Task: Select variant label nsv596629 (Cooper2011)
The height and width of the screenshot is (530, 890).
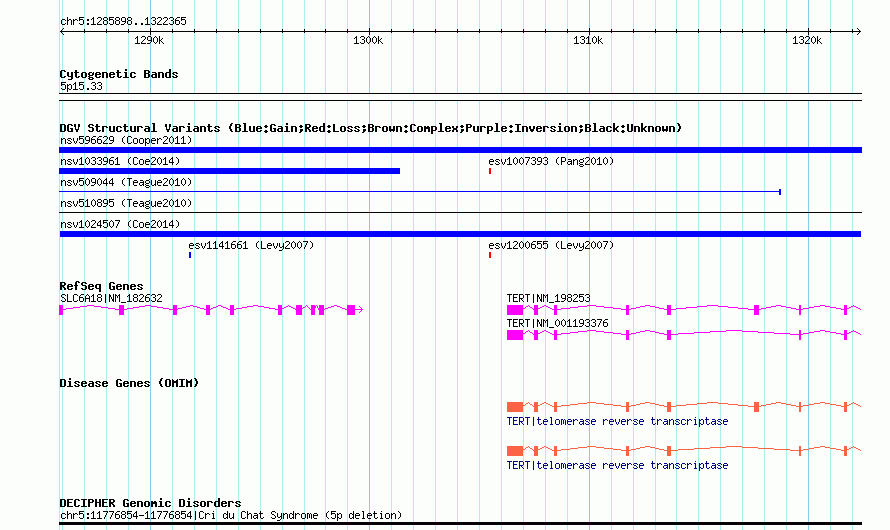Action: coord(126,140)
